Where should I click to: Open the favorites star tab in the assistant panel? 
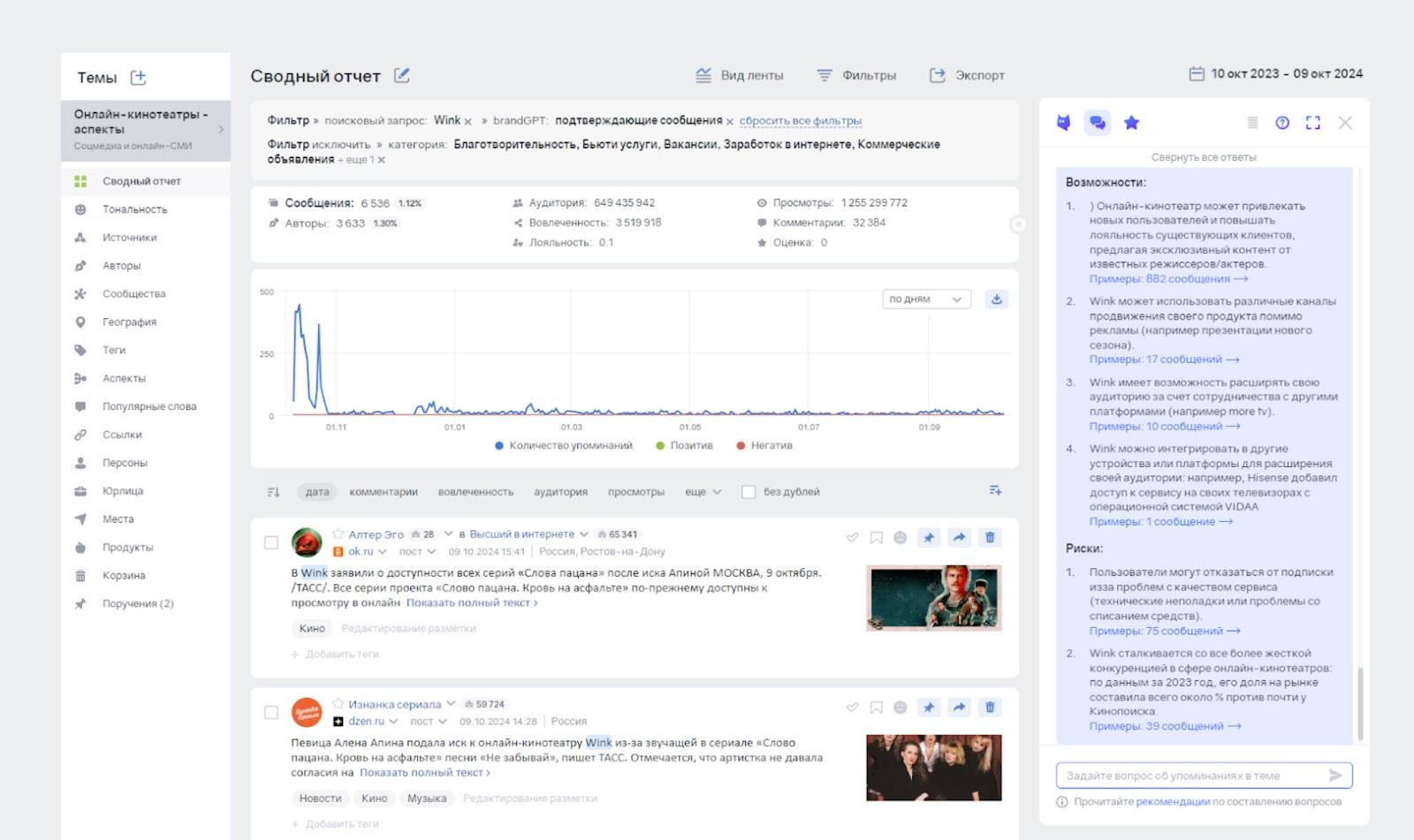tap(1131, 123)
